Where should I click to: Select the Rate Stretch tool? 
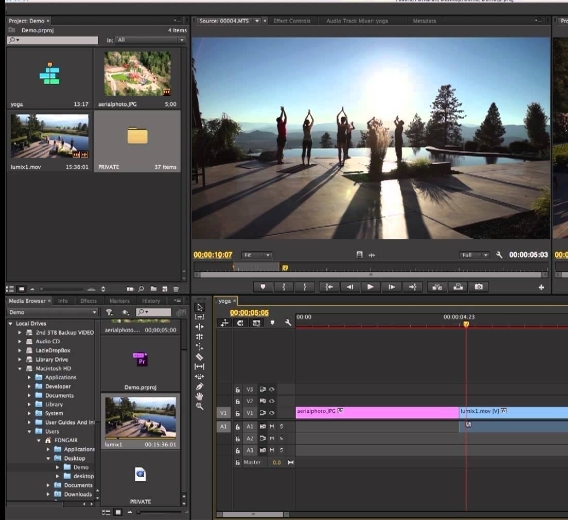200,347
